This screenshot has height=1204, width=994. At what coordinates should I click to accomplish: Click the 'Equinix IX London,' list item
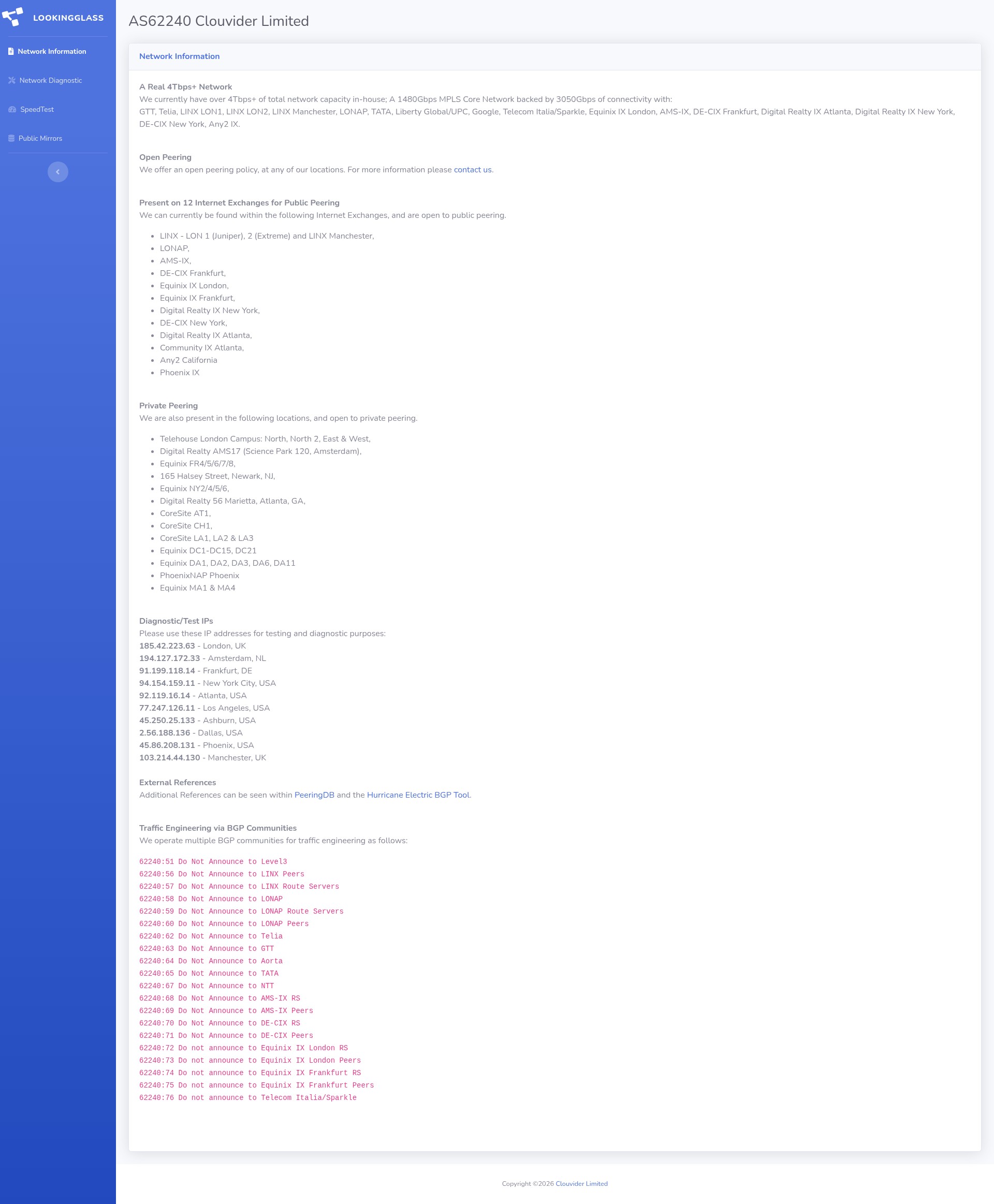click(194, 286)
